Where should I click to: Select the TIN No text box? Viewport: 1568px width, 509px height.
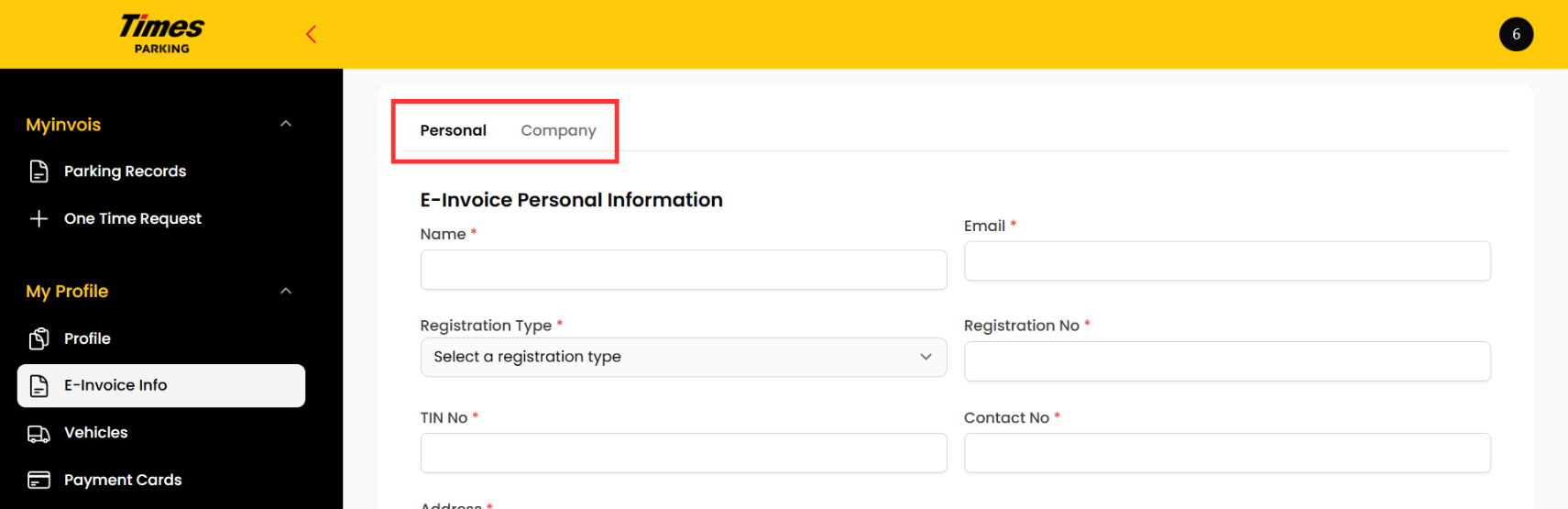point(684,453)
